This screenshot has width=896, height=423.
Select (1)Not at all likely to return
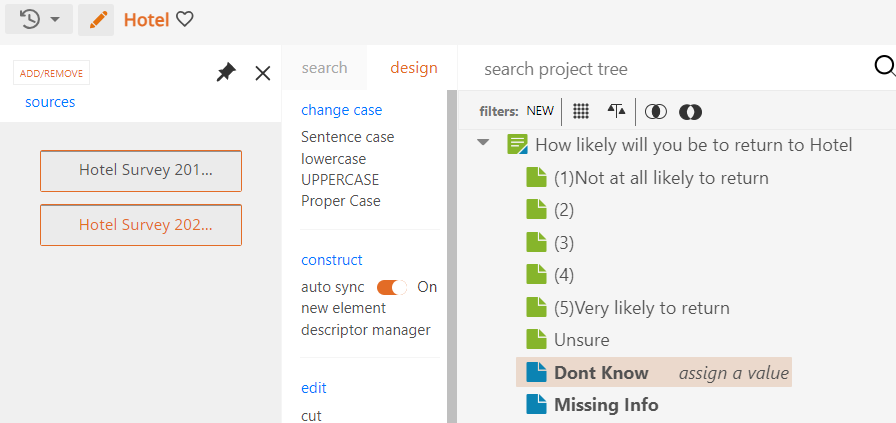click(x=661, y=178)
